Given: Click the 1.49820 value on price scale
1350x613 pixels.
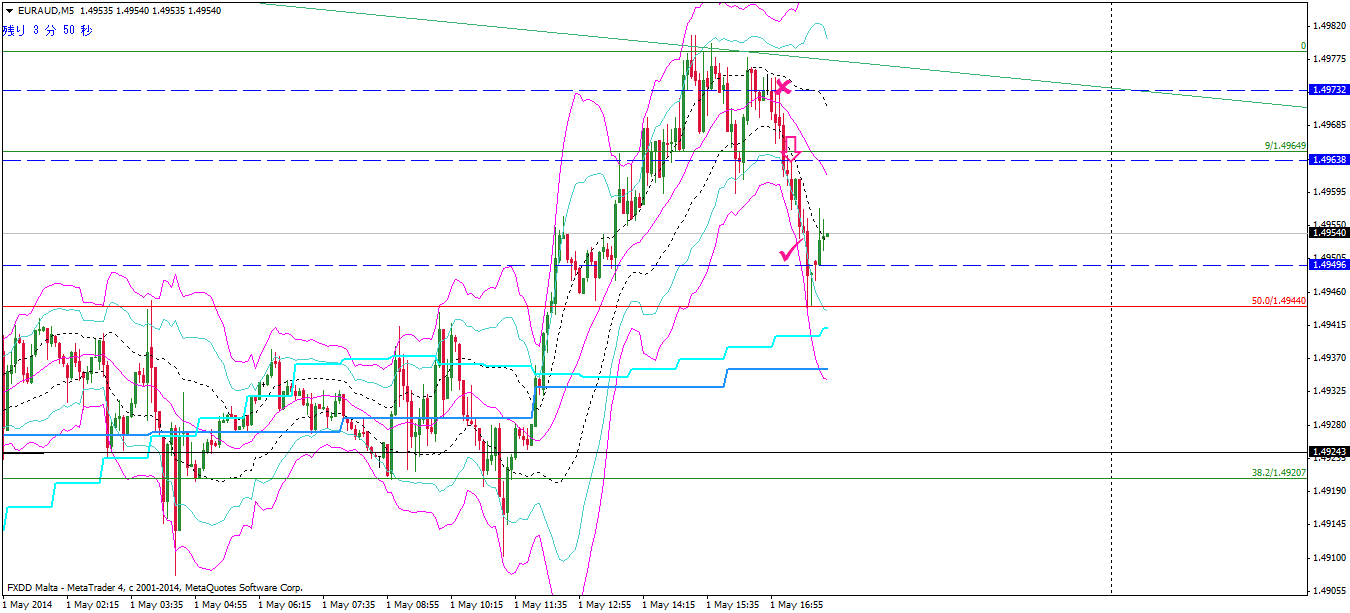Looking at the screenshot, I should (x=1332, y=25).
